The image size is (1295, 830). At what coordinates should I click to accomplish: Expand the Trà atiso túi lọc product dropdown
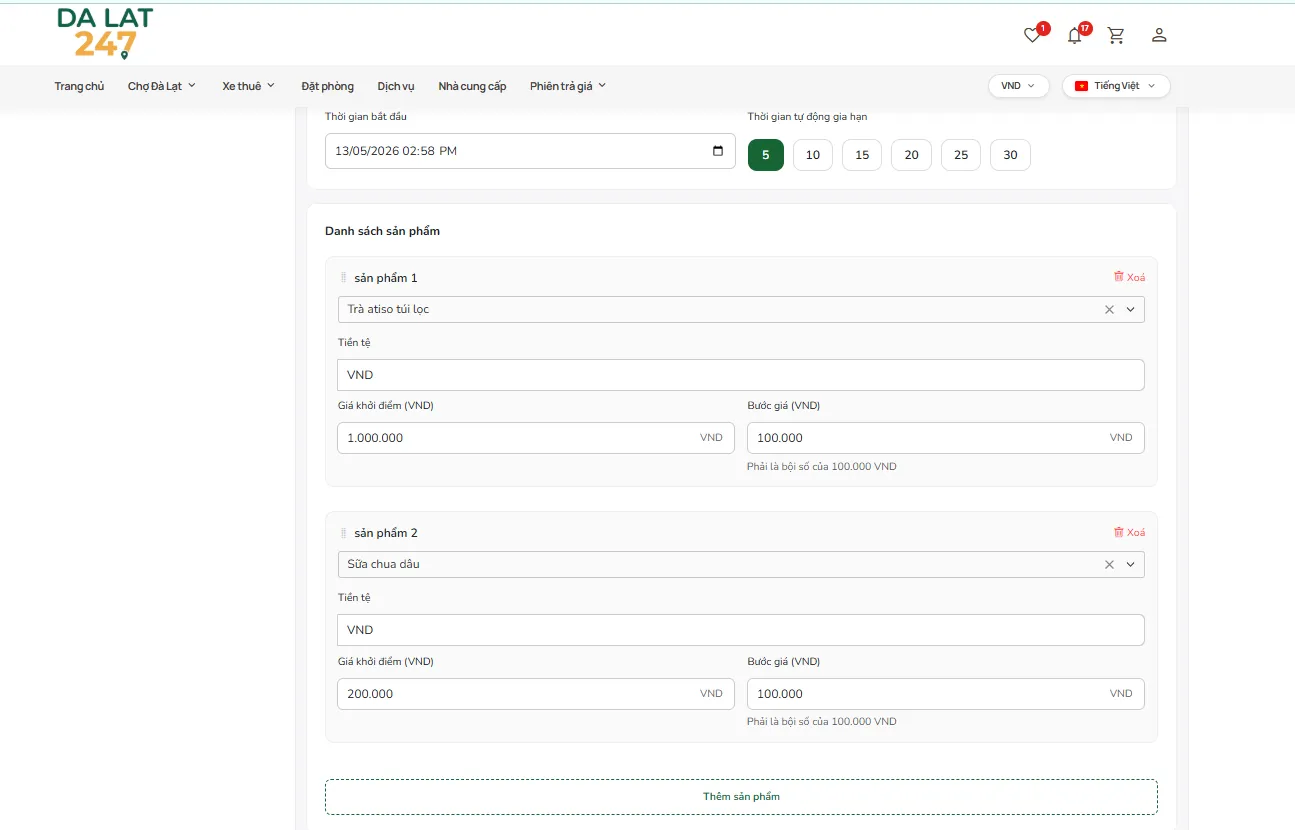[1131, 310]
